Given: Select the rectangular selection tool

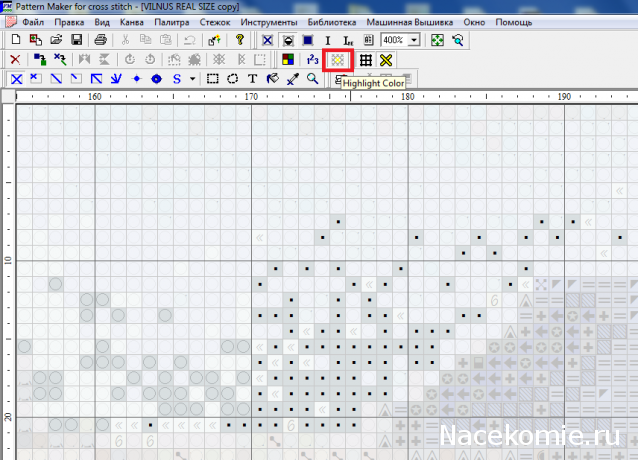Looking at the screenshot, I should [x=213, y=78].
